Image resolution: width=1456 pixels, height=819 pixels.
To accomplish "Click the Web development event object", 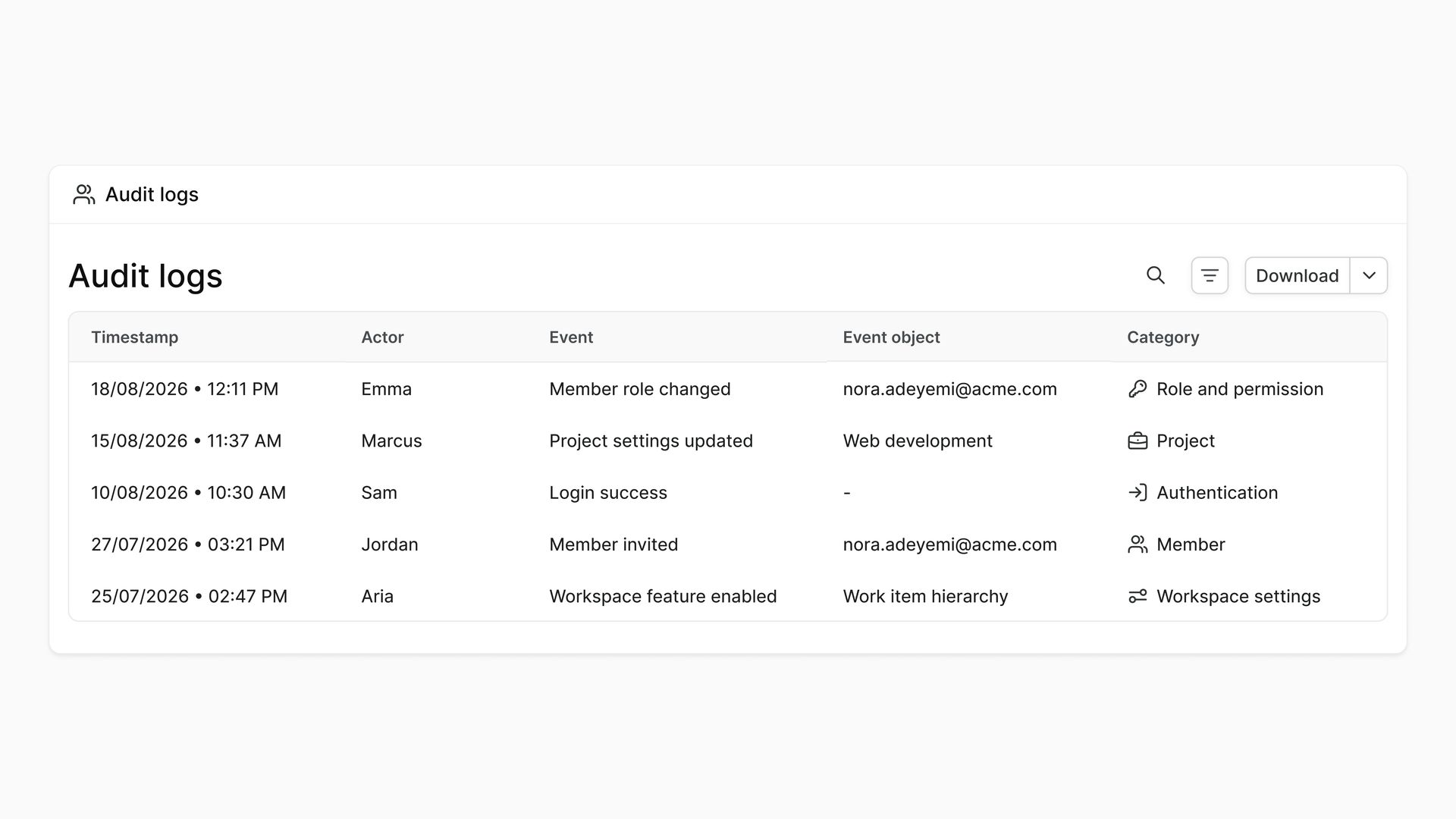I will click(918, 441).
